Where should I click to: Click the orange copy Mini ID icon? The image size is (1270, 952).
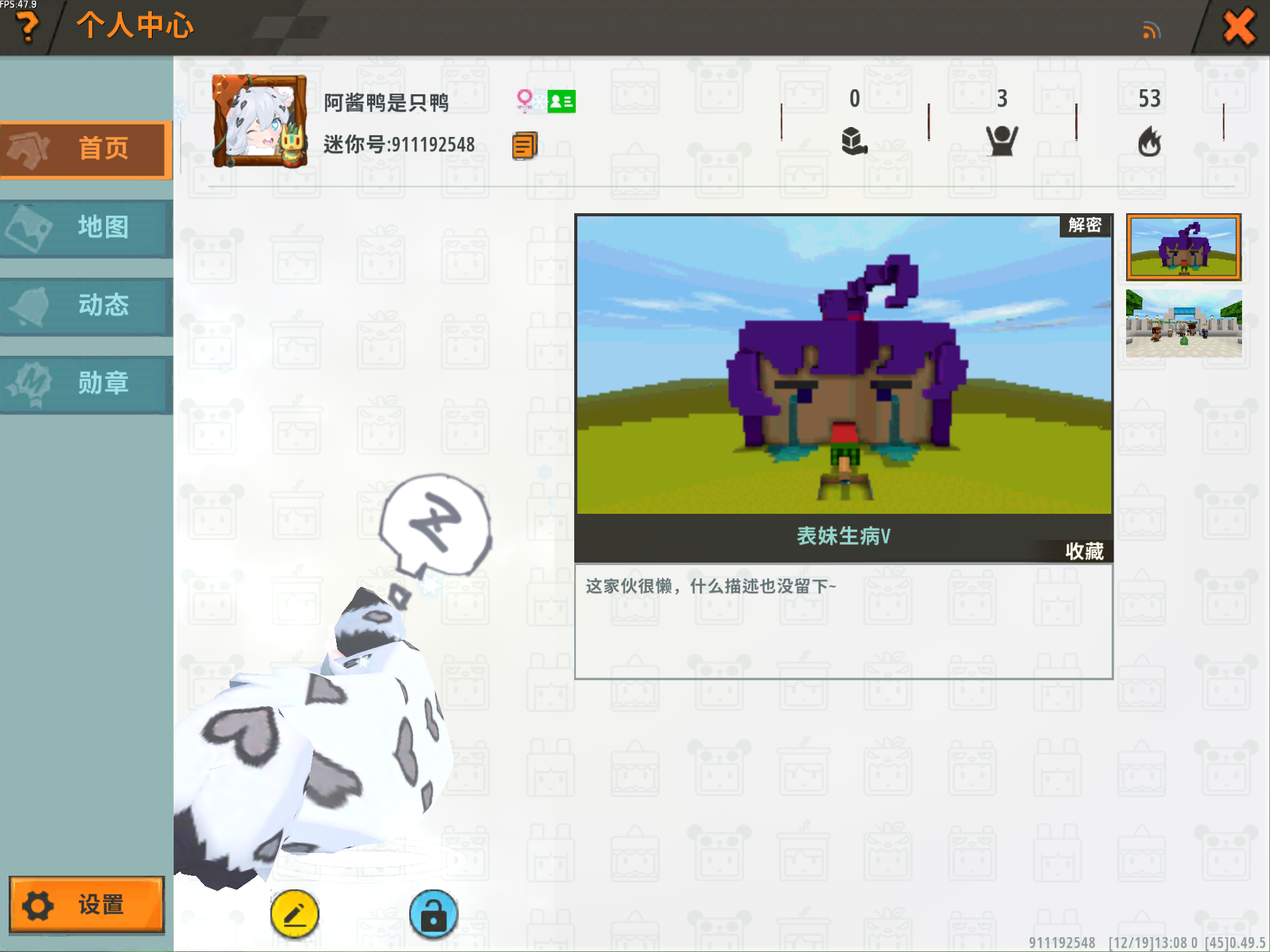[524, 146]
